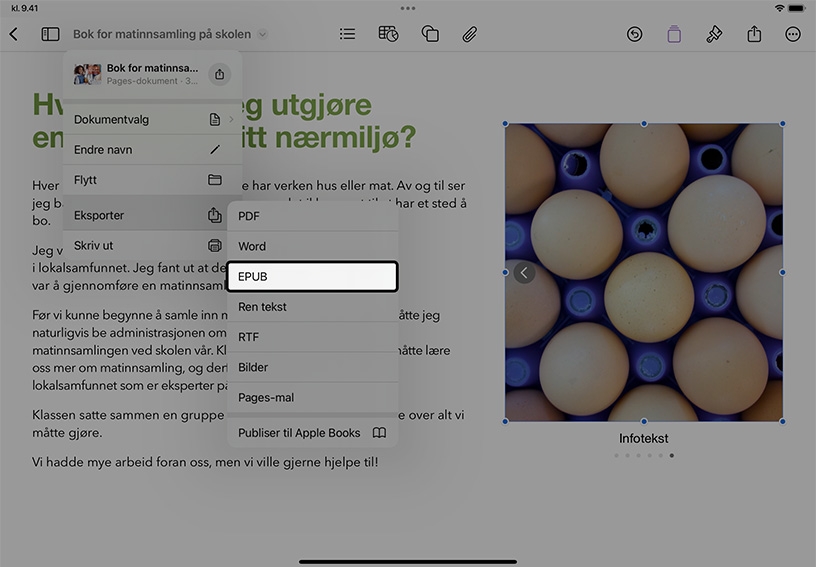Viewport: 816px width, 567px height.
Task: Click the paragraph starting 'Vi hadde mye arbeid'
Action: [205, 462]
